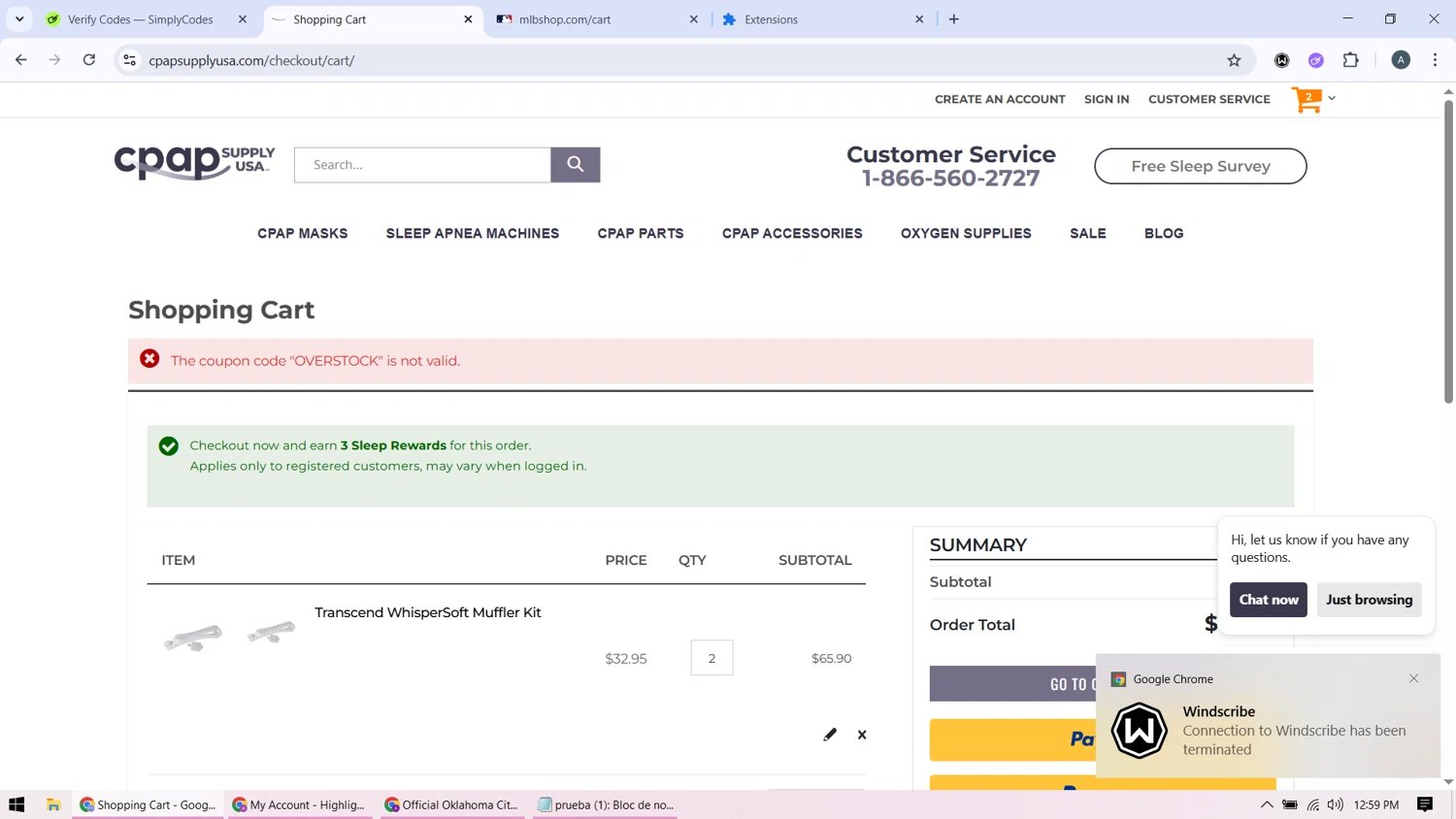1456x819 pixels.
Task: Open the SLEEP APNEA MACHINES menu
Action: [473, 234]
